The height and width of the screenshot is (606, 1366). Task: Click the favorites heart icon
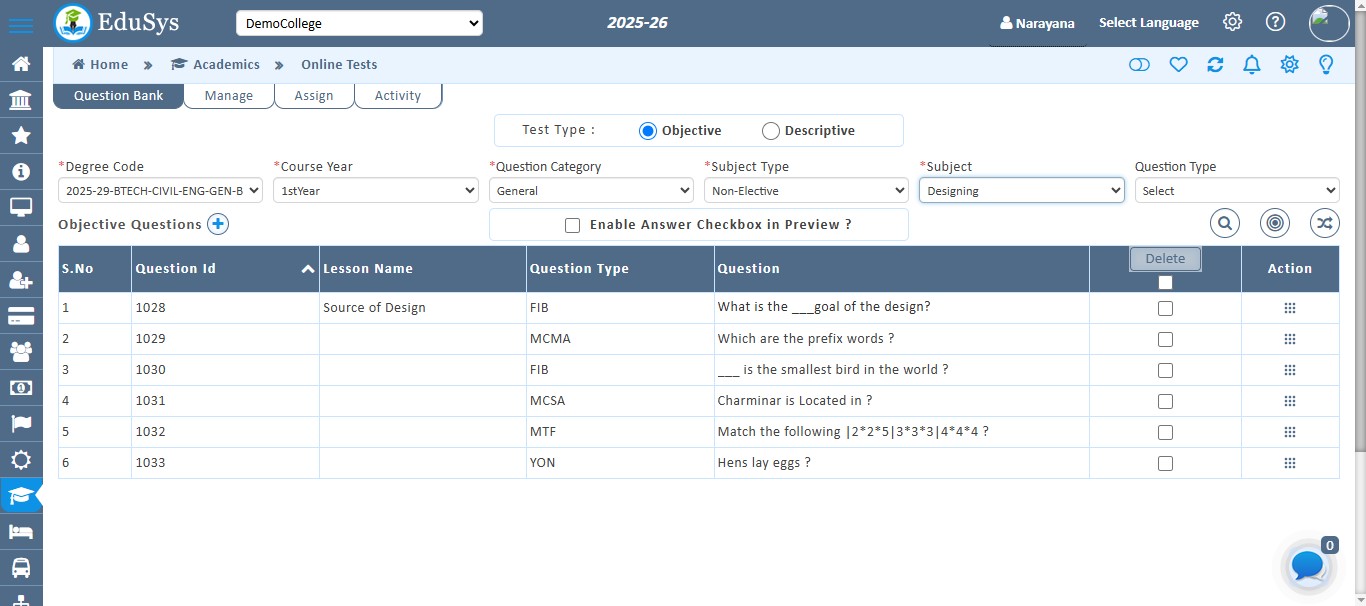point(1178,64)
